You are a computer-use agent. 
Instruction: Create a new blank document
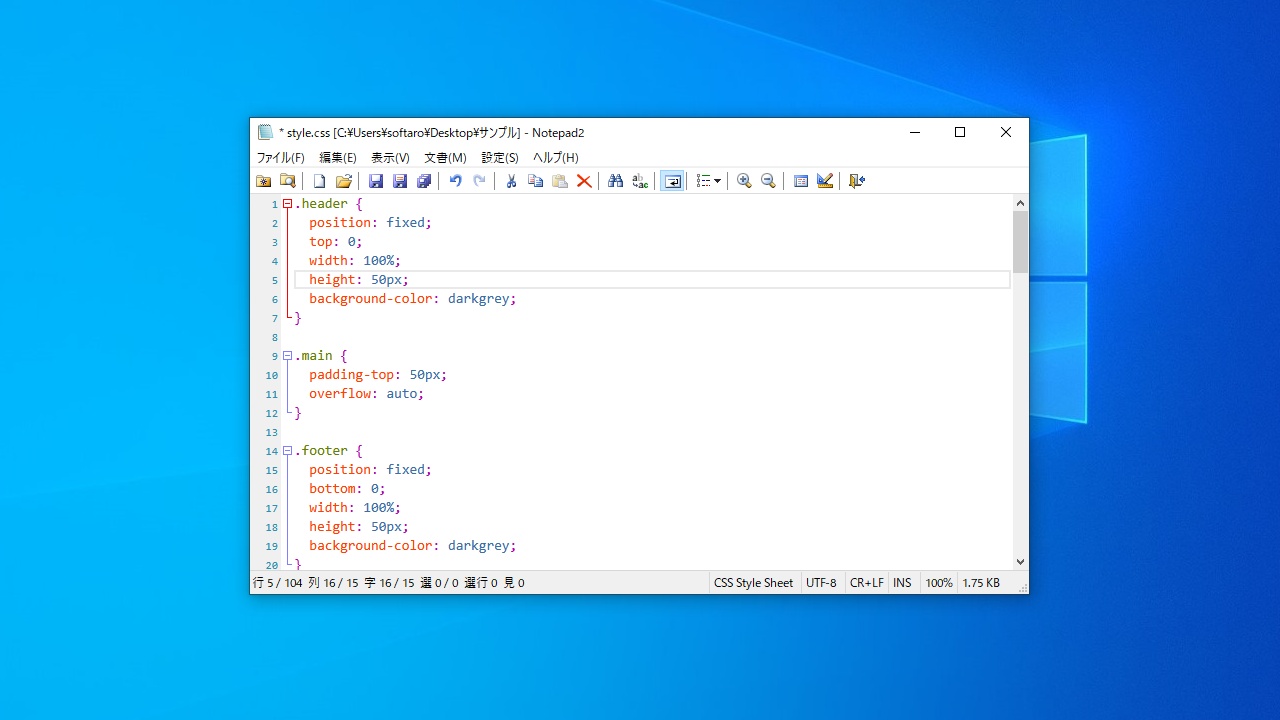click(320, 181)
